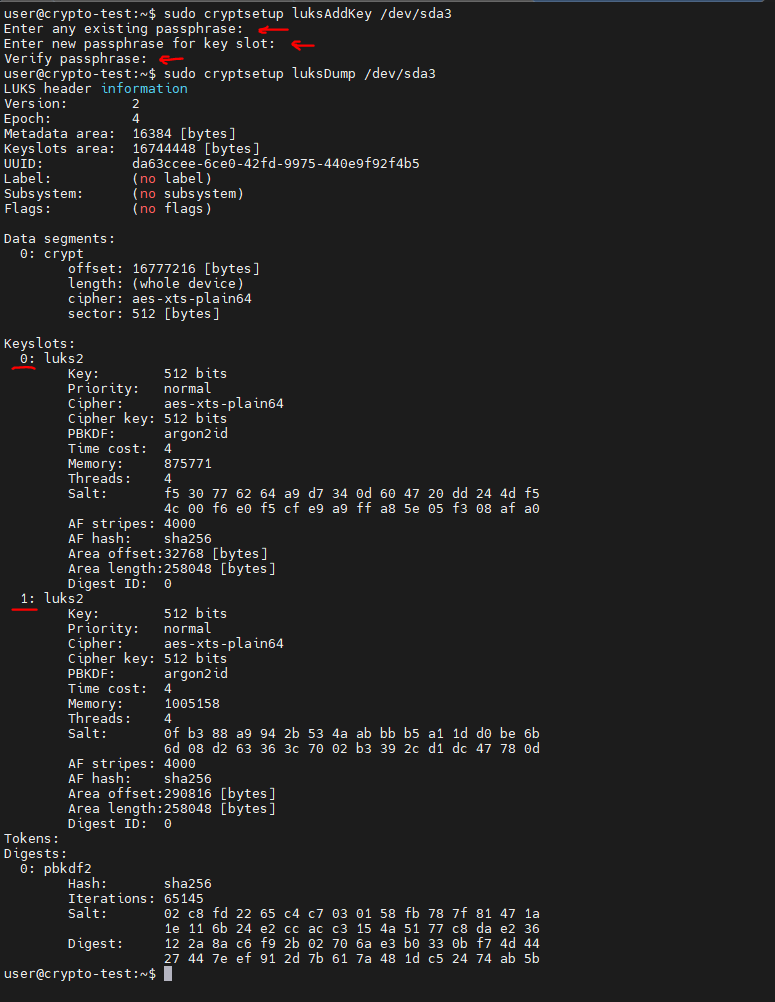Image resolution: width=775 pixels, height=1002 pixels.
Task: Click the terminal cursor at the last prompt
Action: coord(169,973)
